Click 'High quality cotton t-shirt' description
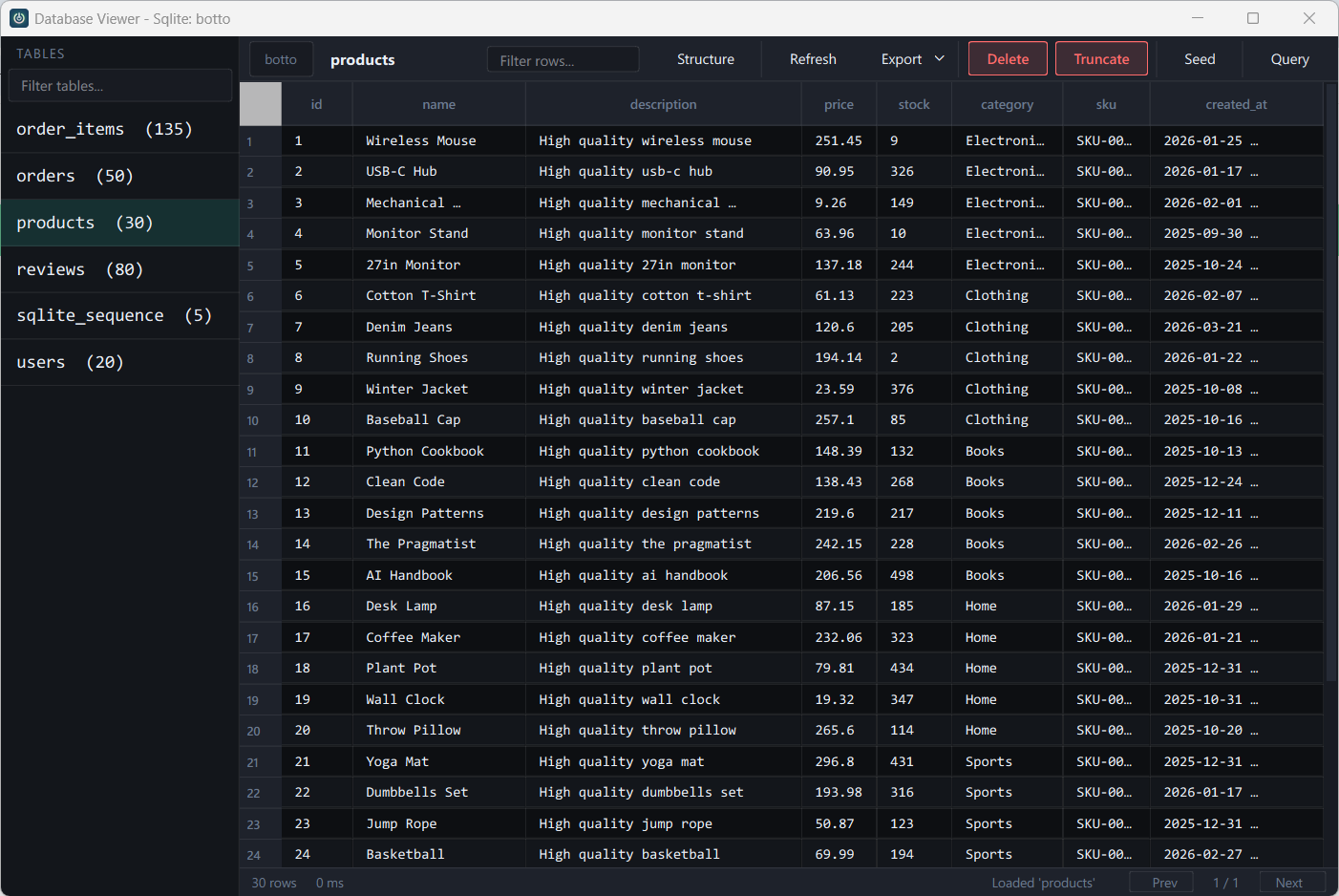This screenshot has height=896, width=1339. (664, 295)
